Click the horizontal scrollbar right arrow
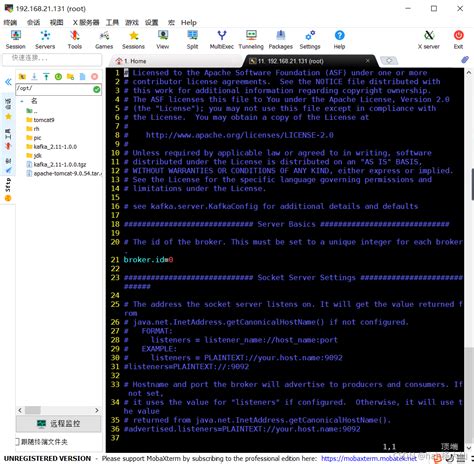Screen dimensions: 474x464 (97, 410)
